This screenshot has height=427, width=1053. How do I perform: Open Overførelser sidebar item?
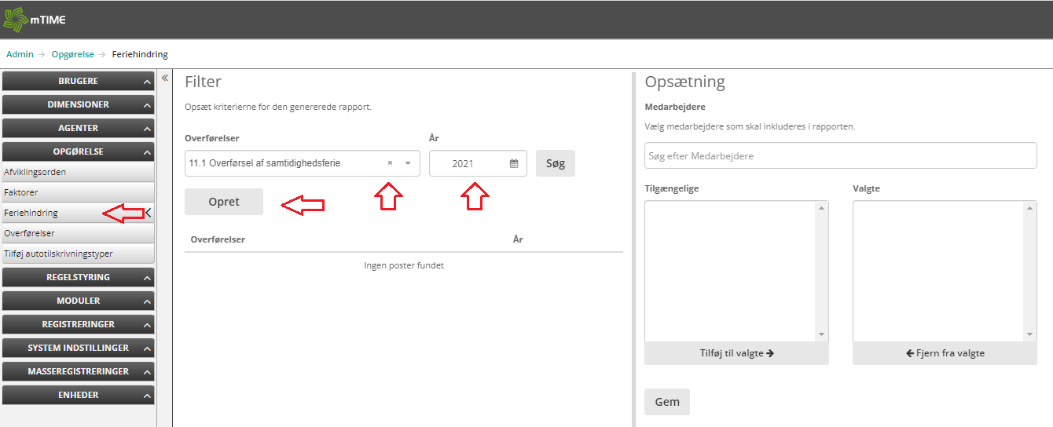pos(30,233)
